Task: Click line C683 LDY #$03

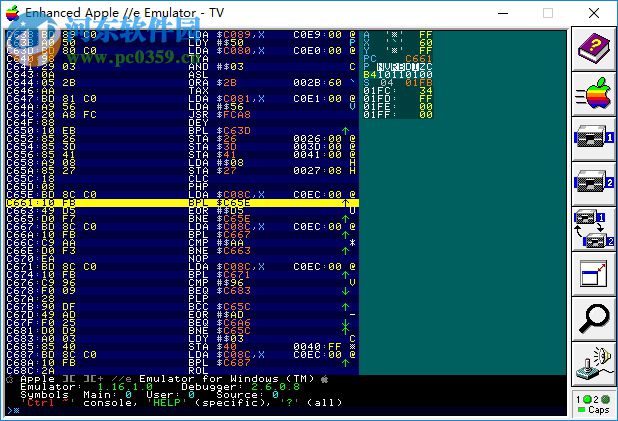Action: [x=182, y=339]
